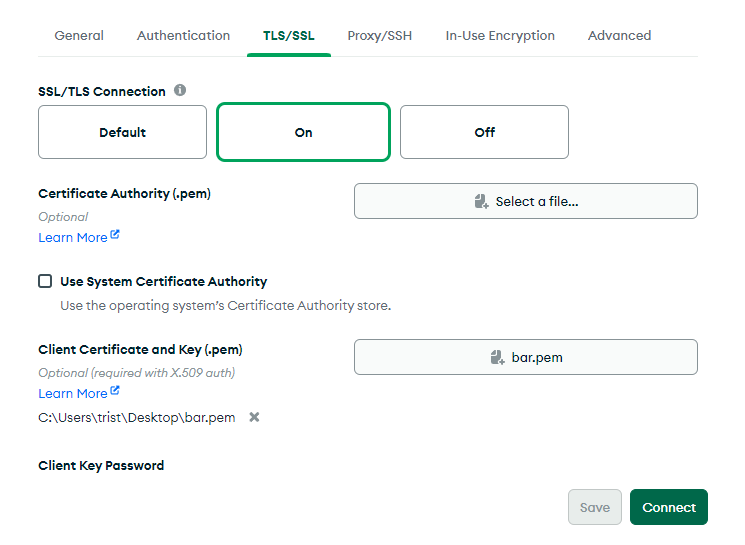Open external link icon beside Client Certificate Learn More
The width and height of the screenshot is (745, 545).
click(x=115, y=392)
